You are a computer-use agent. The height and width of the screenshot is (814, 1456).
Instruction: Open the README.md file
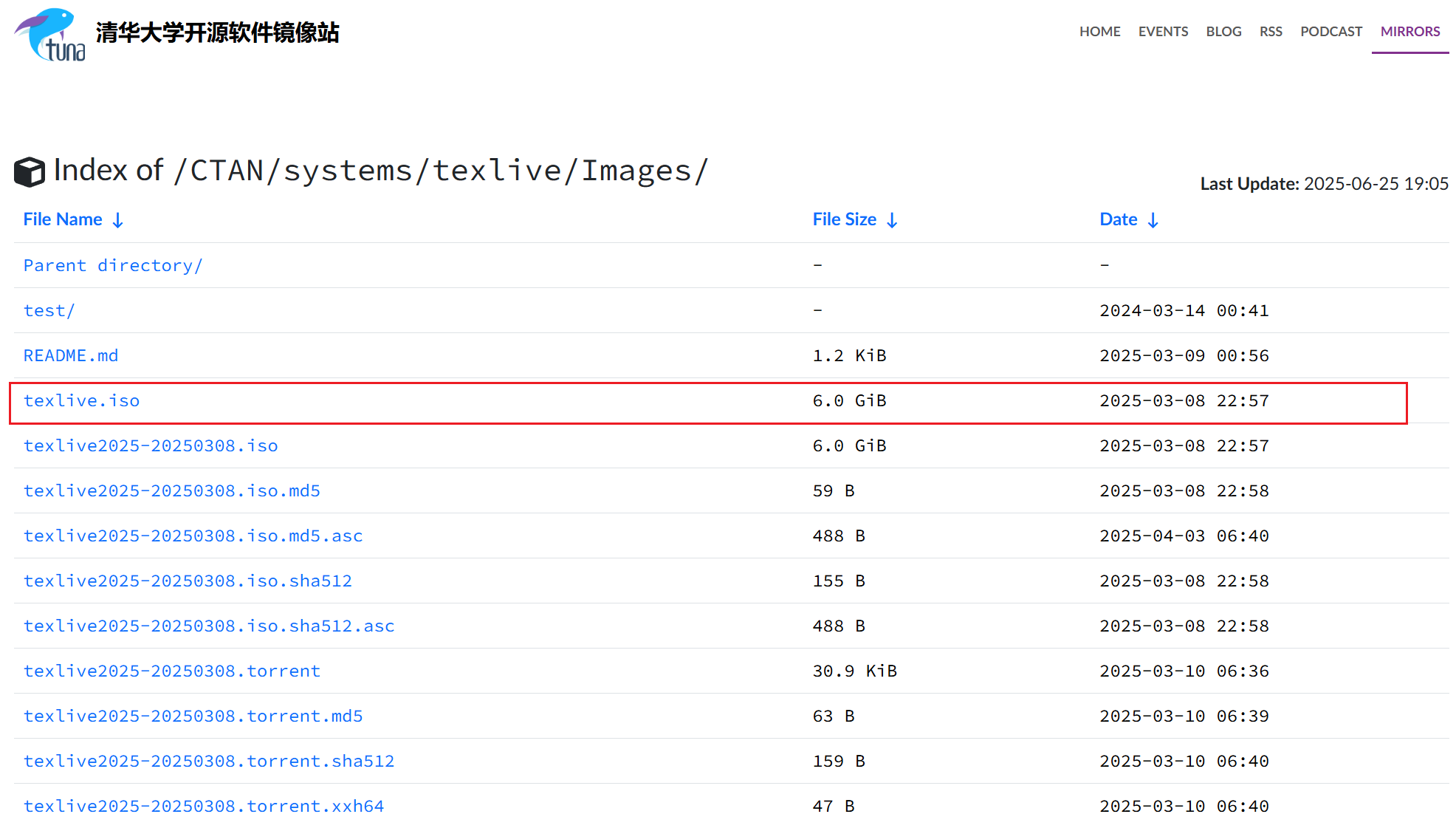click(71, 356)
